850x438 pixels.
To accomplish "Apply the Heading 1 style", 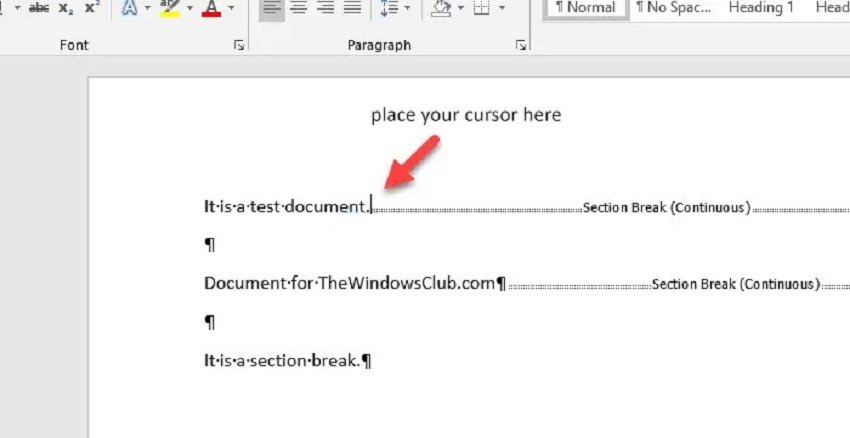I will (761, 8).
